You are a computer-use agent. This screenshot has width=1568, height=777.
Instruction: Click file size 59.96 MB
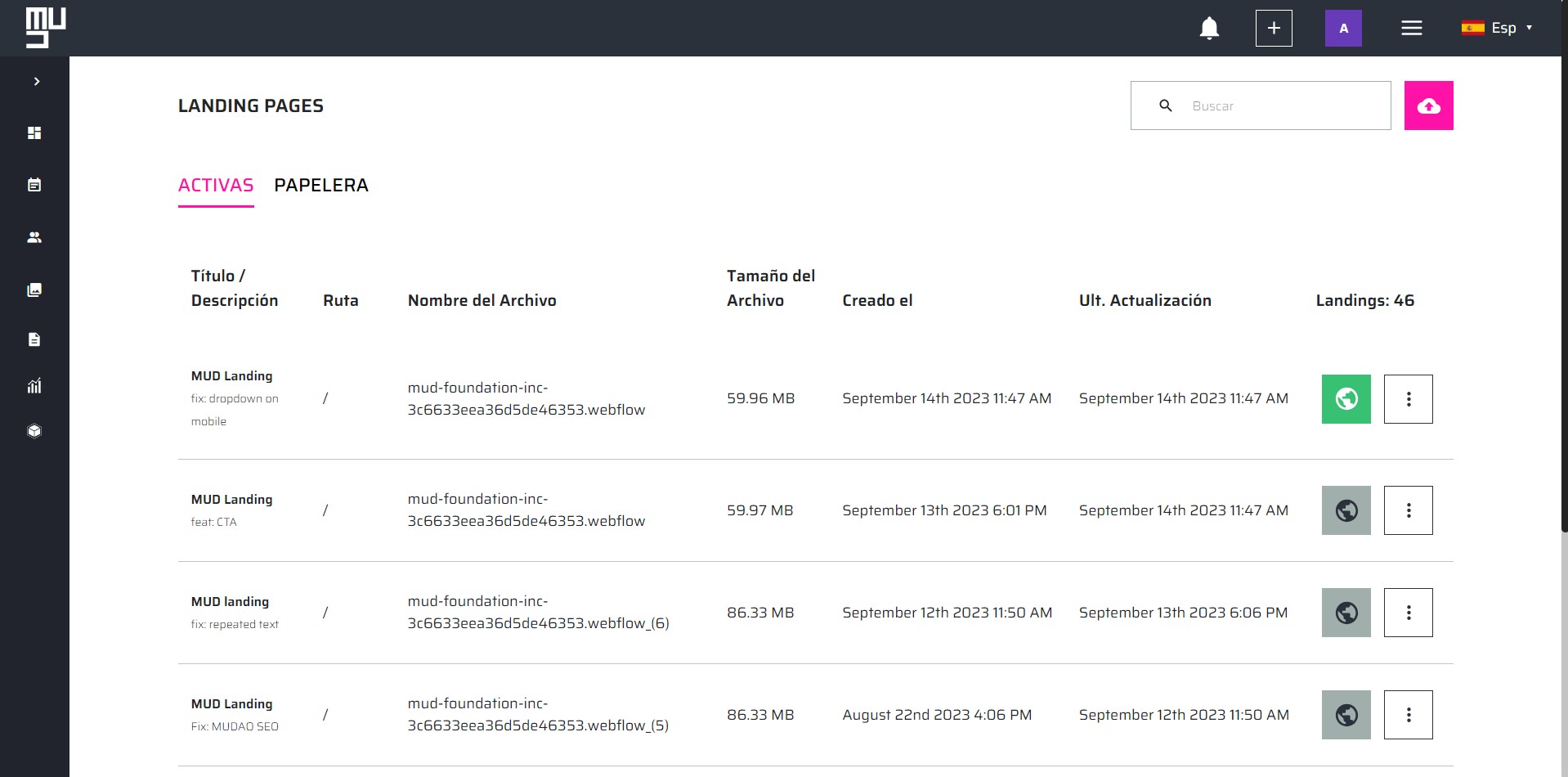tap(761, 398)
